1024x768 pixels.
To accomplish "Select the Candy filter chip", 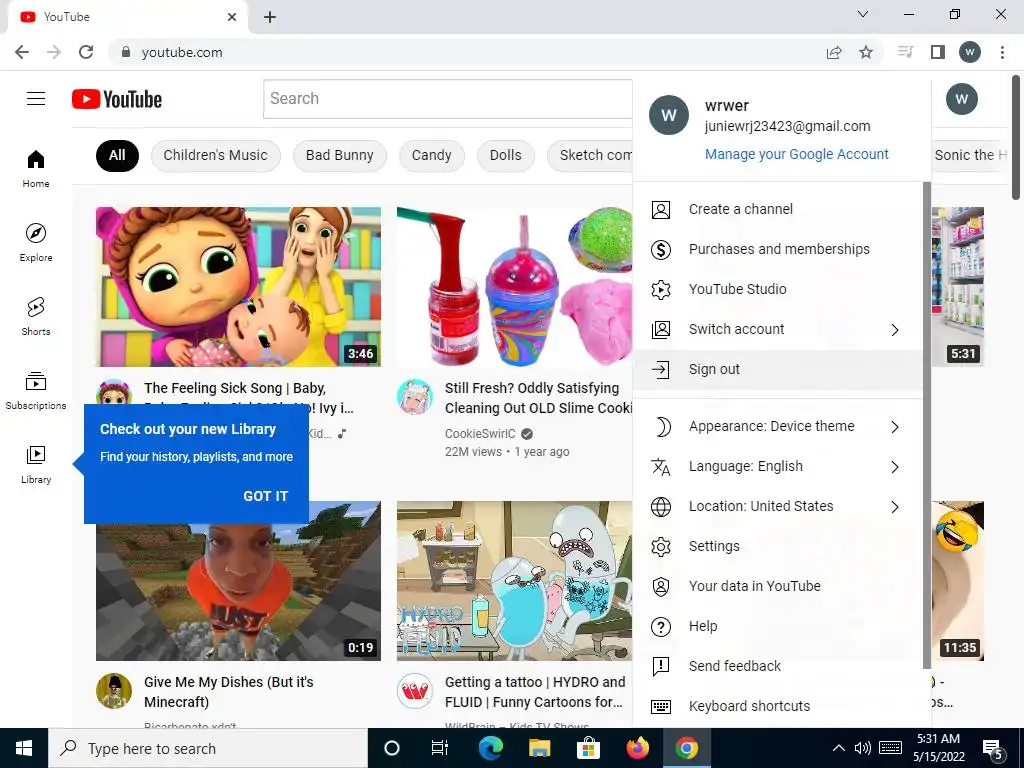I will coord(432,155).
